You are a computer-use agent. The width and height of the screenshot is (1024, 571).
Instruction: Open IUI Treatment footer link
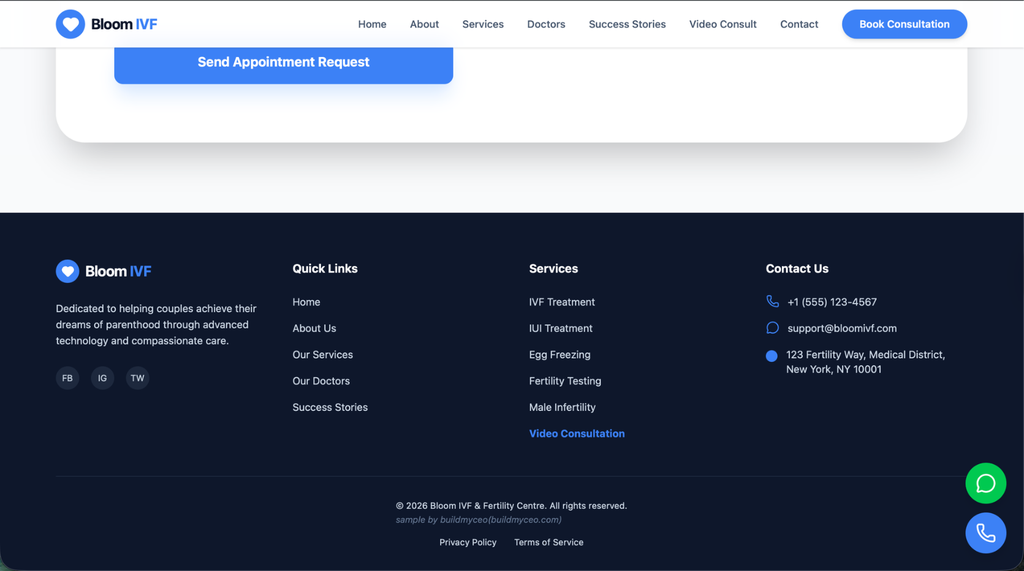coord(560,328)
